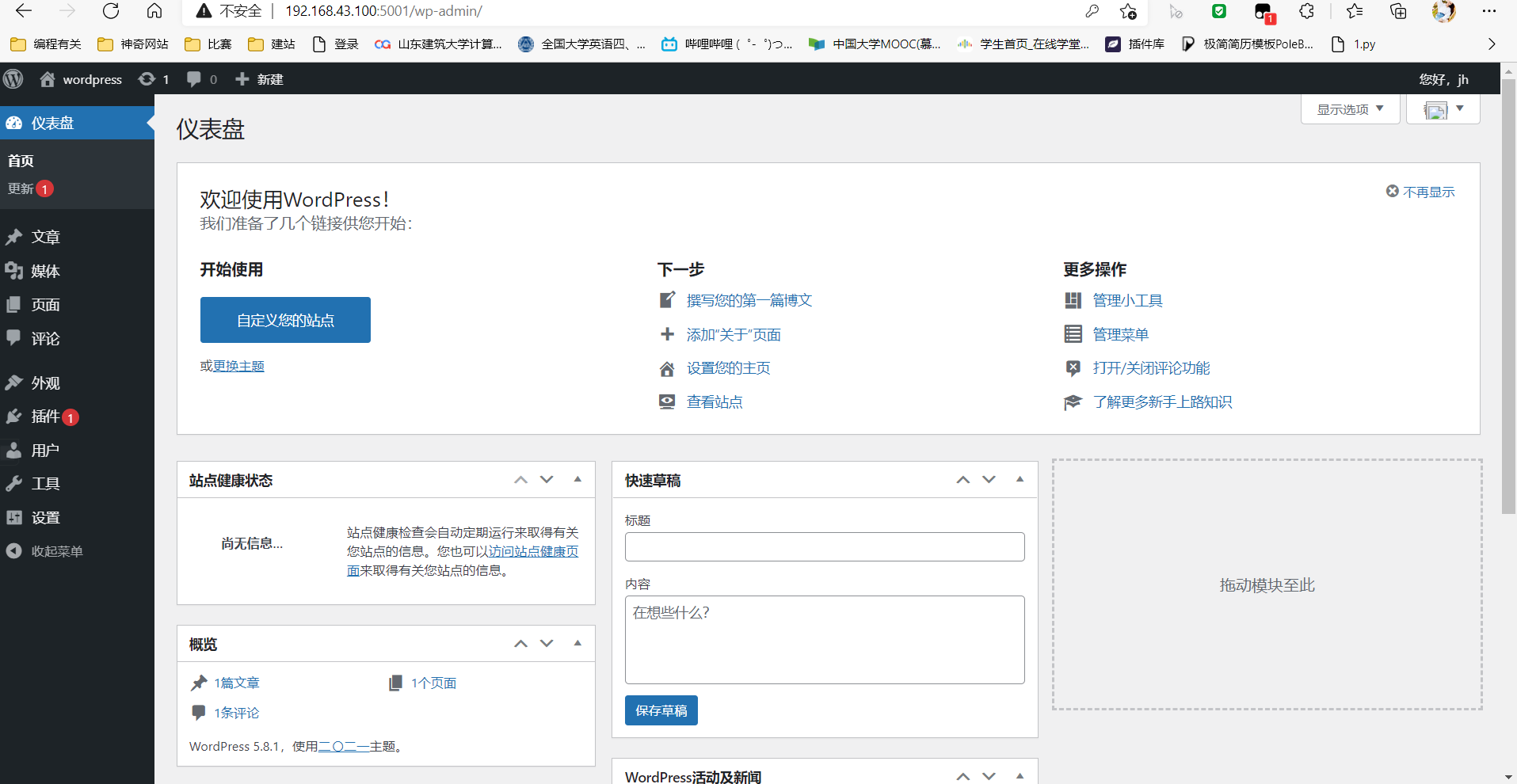1517x784 pixels.
Task: Click 撰写您的第一篇博文 link
Action: tap(749, 300)
